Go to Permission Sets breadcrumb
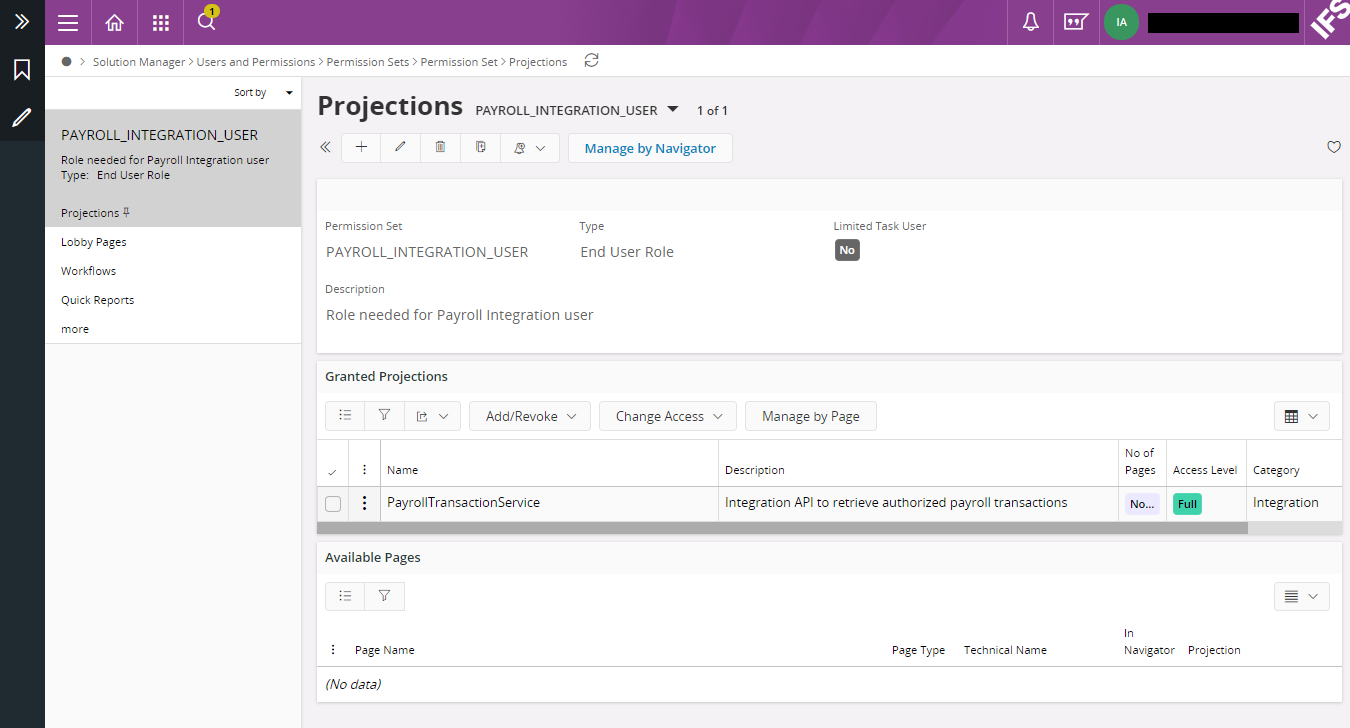The width and height of the screenshot is (1350, 728). point(368,62)
